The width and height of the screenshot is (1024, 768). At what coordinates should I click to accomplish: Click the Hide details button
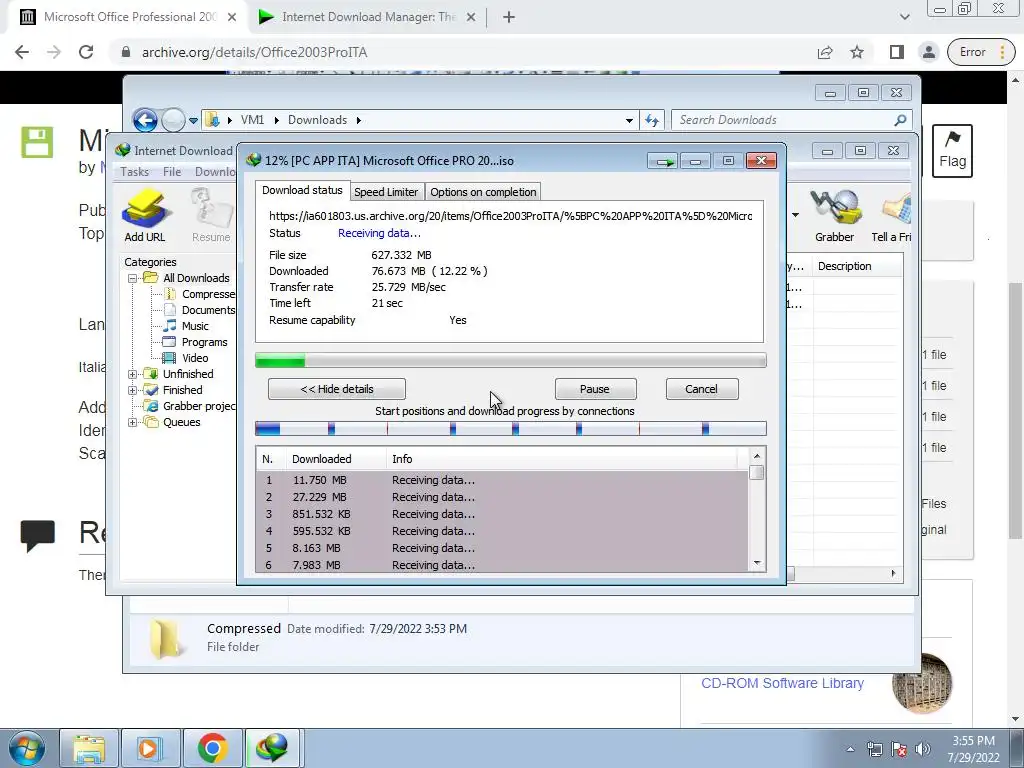337,389
